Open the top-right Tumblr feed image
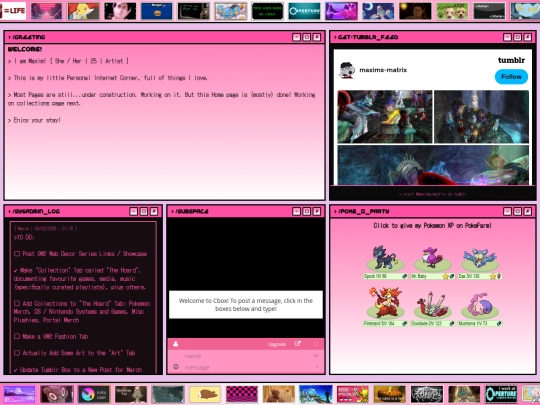 tap(481, 117)
